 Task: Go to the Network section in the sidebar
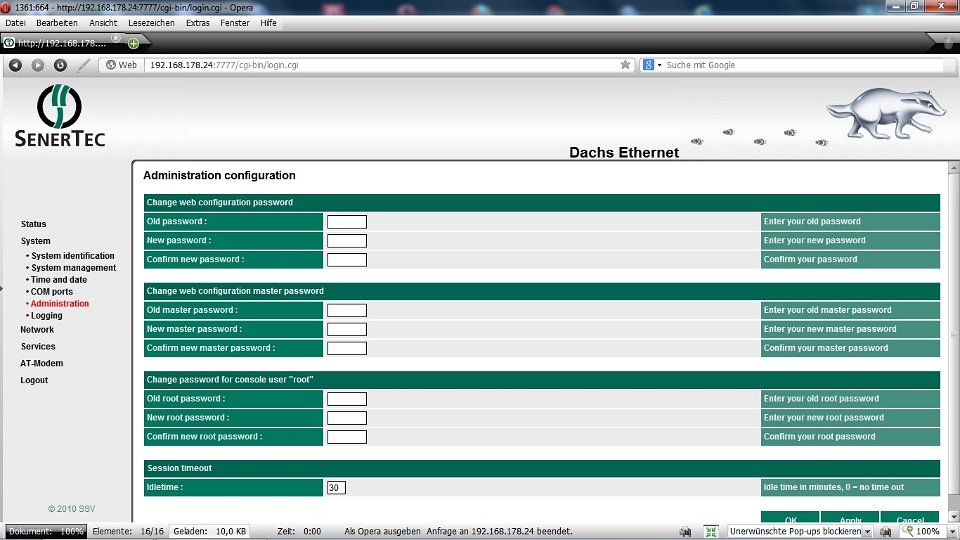click(37, 330)
